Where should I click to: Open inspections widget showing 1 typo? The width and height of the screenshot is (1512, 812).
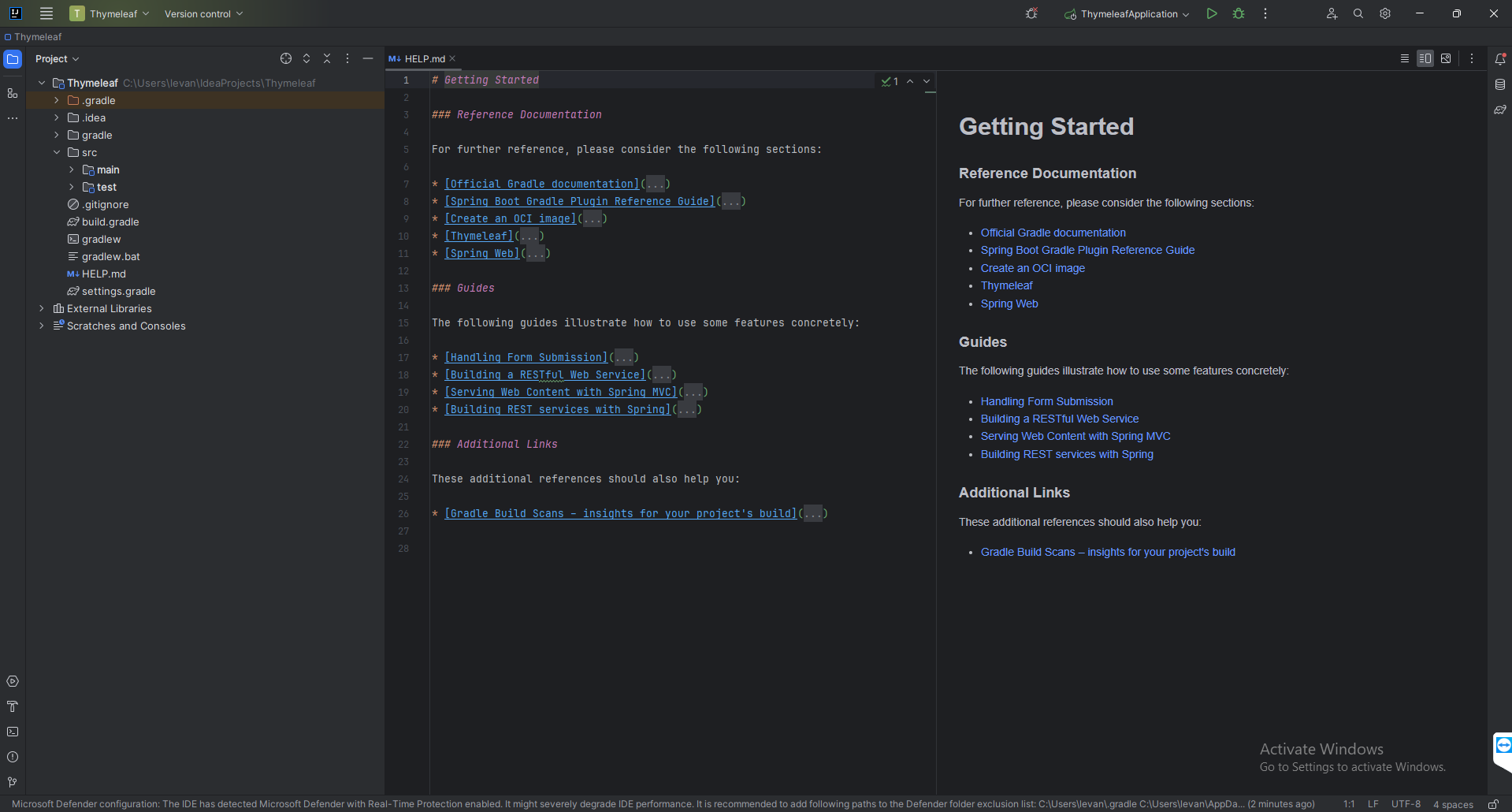point(890,81)
